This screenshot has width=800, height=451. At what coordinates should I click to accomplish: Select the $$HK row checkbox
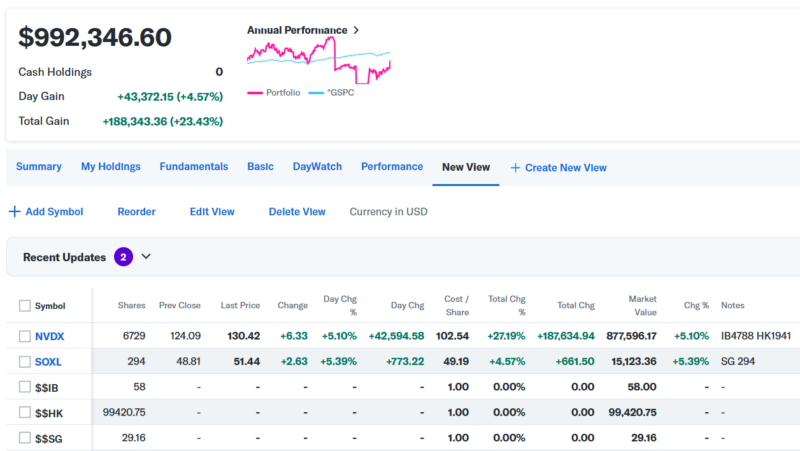(25, 412)
